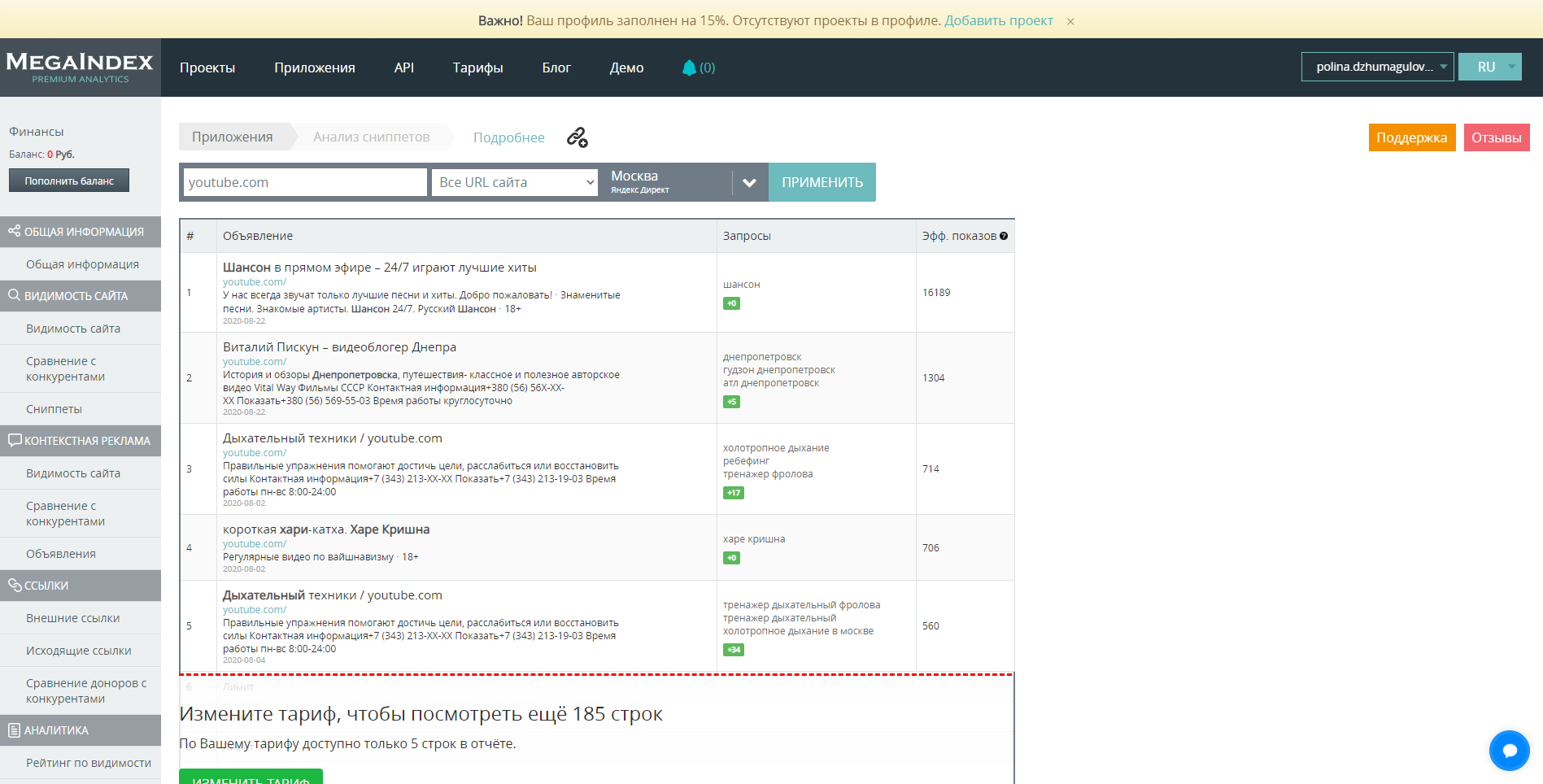This screenshot has height=784, width=1543.
Task: Expand the Москва region selector arrow
Action: pyautogui.click(x=749, y=182)
